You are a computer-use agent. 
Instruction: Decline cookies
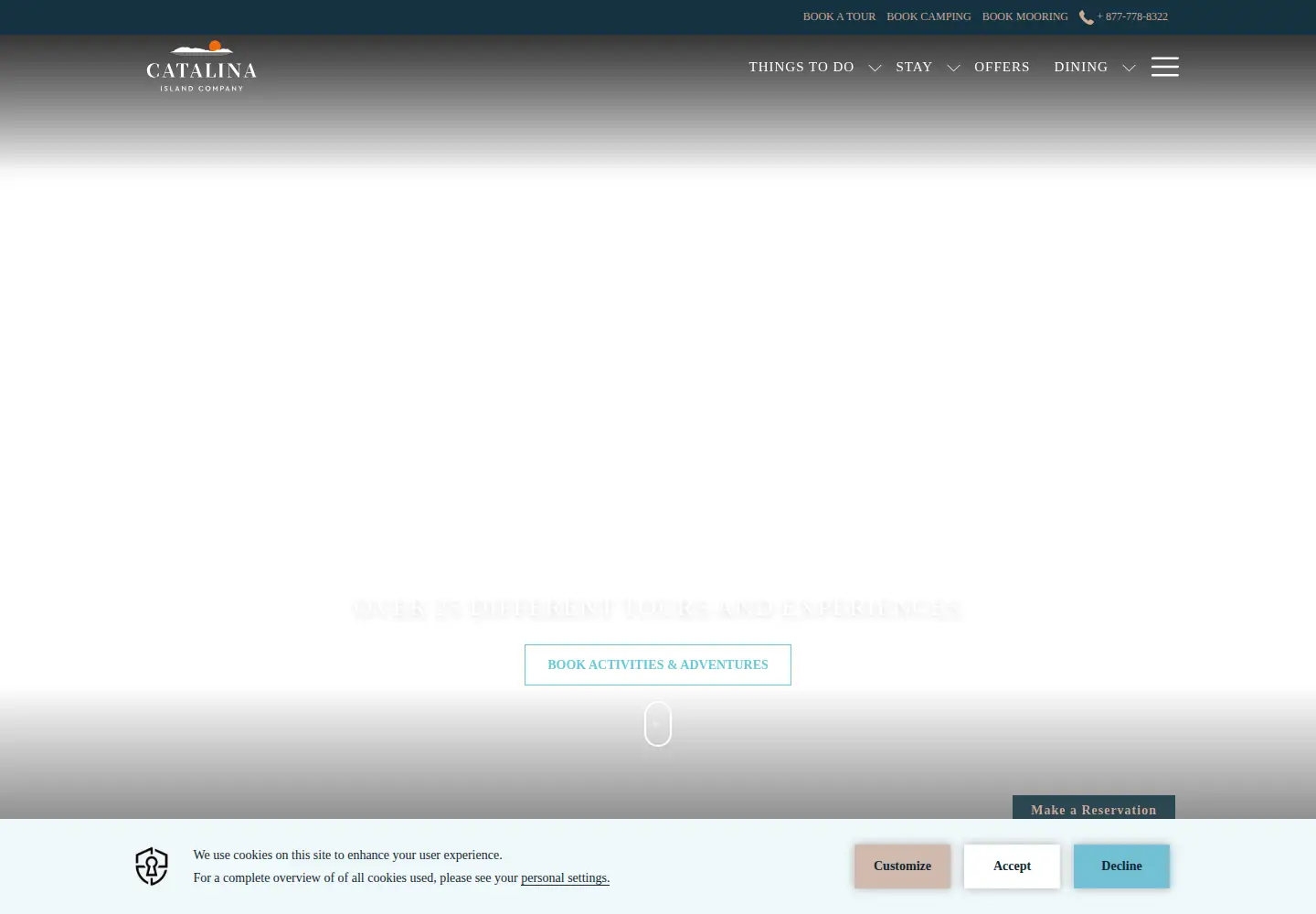coord(1121,866)
